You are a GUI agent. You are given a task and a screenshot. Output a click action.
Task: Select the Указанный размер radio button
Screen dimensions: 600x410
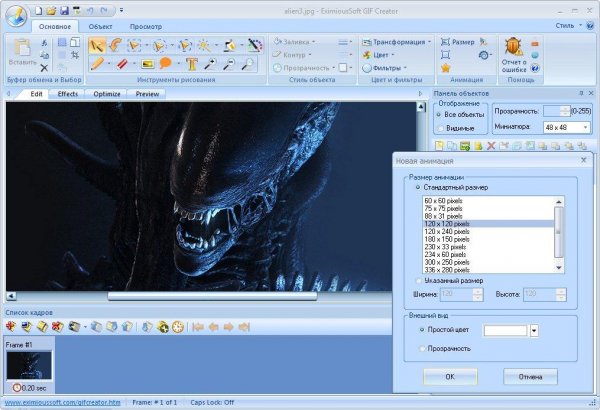coord(419,281)
